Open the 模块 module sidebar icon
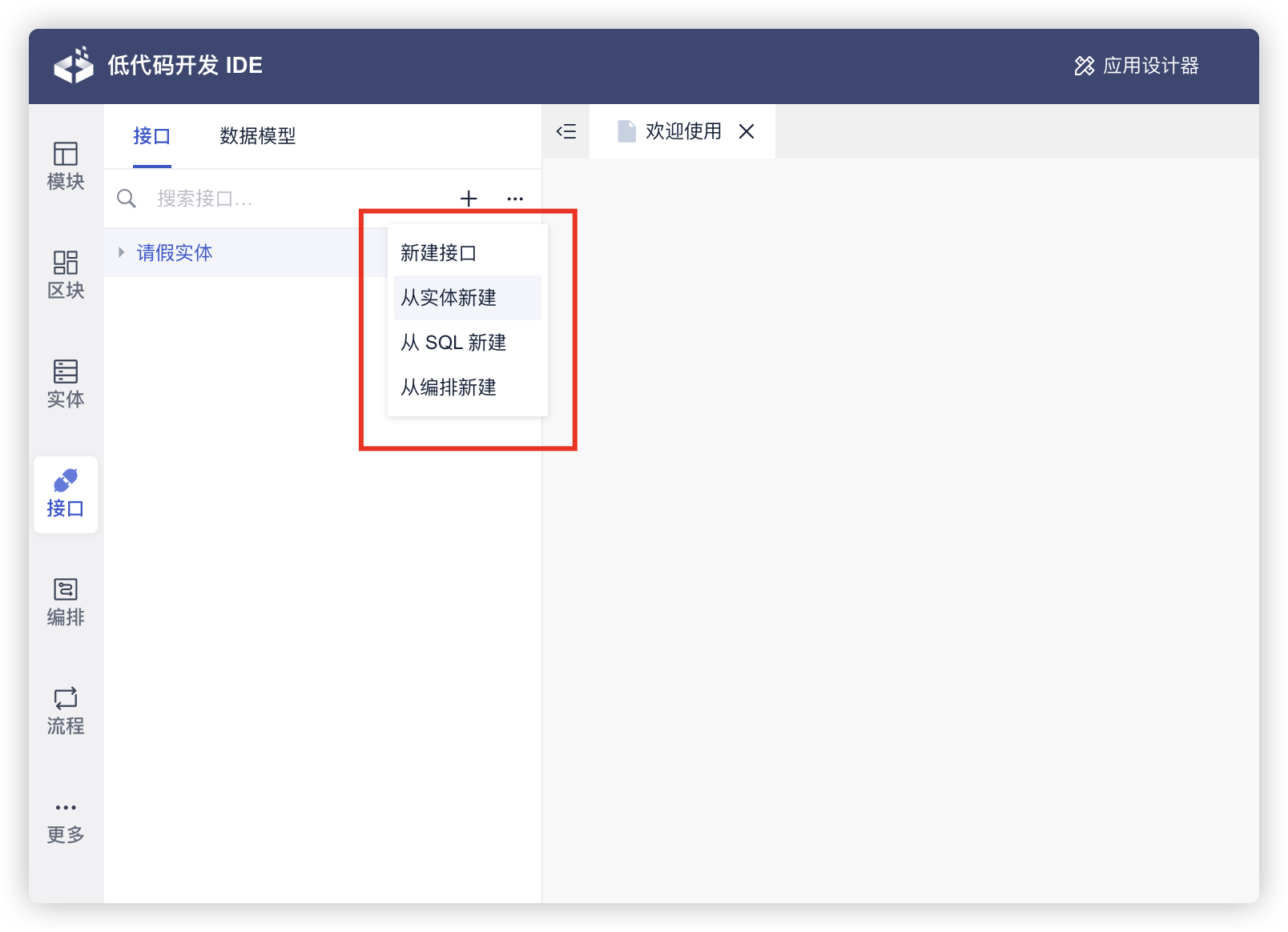This screenshot has height=932, width=1288. point(66,166)
